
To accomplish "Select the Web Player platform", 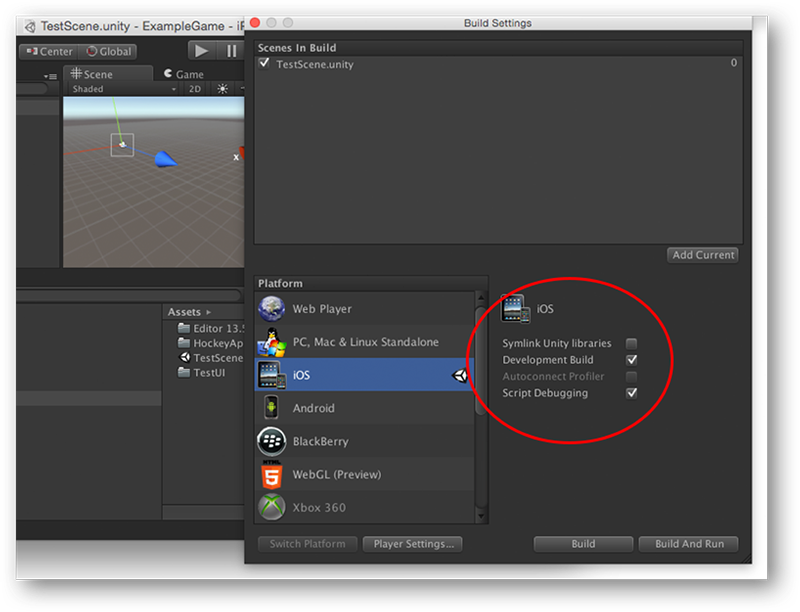I will tap(364, 309).
